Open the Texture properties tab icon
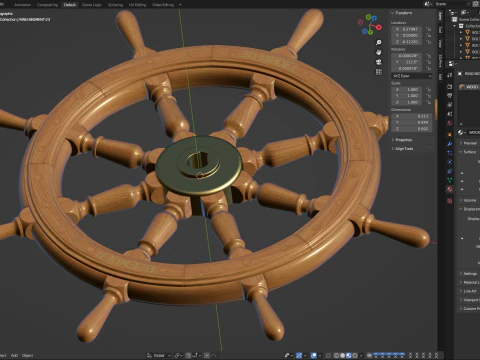The width and height of the screenshot is (480, 360). coord(450,201)
